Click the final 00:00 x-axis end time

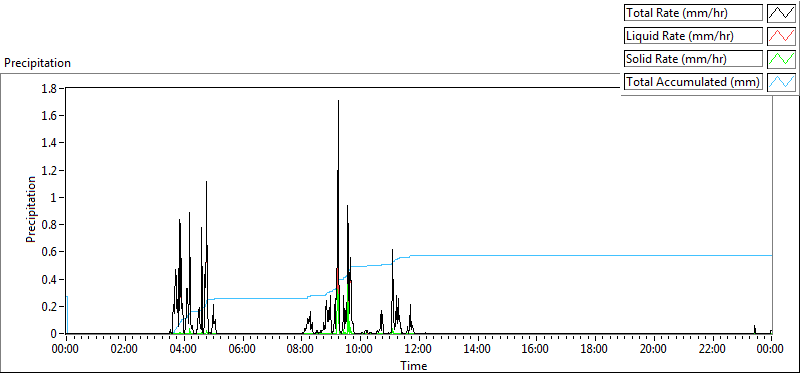pyautogui.click(x=770, y=349)
